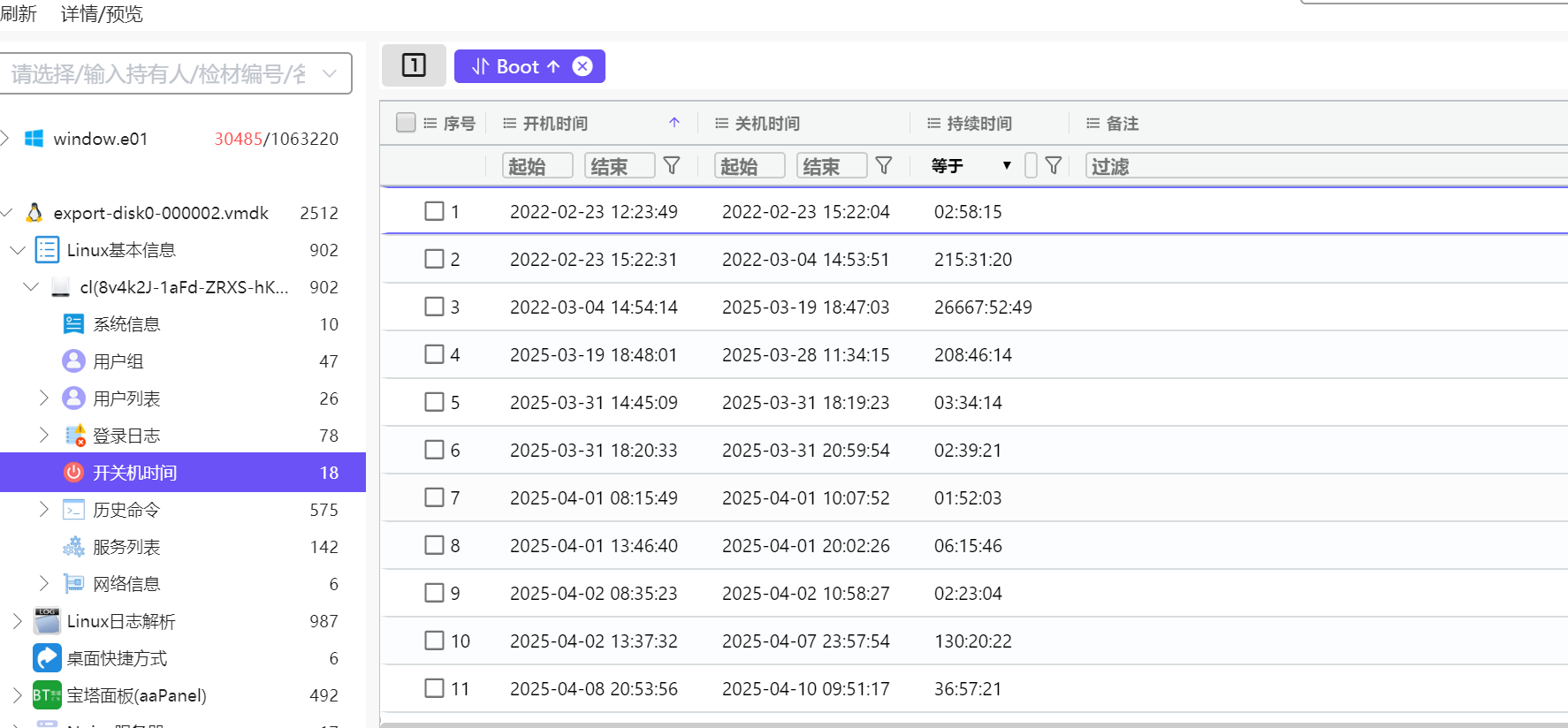Click the red power icon of 开关机时间

[74, 473]
